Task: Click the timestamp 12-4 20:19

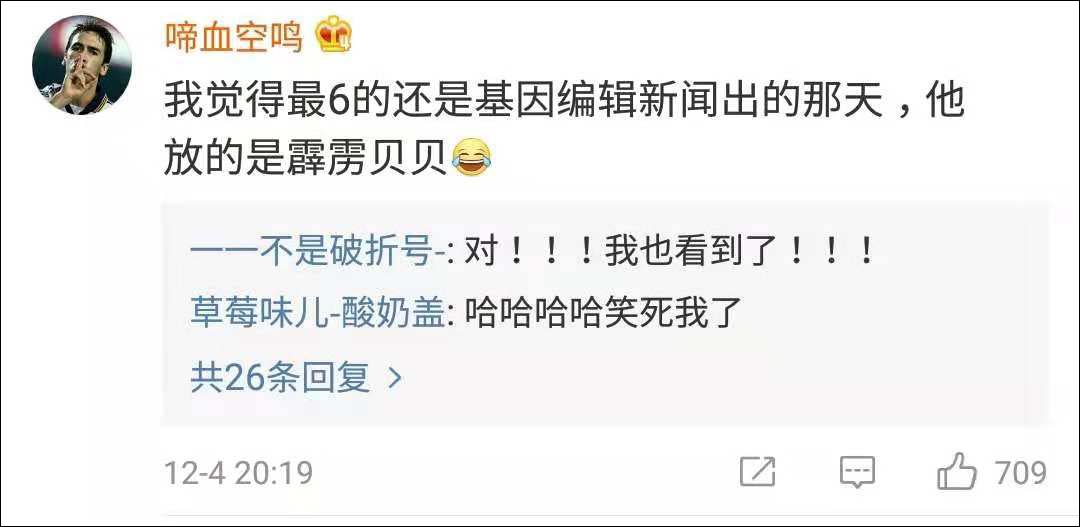Action: (238, 473)
